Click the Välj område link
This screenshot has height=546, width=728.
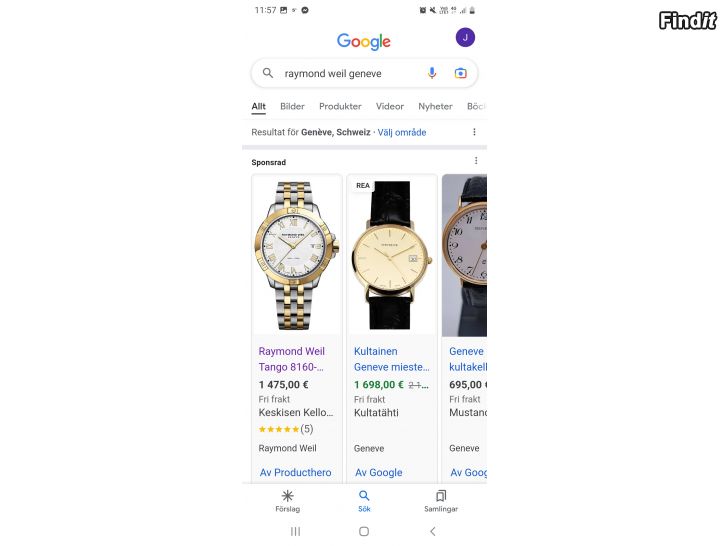point(402,132)
